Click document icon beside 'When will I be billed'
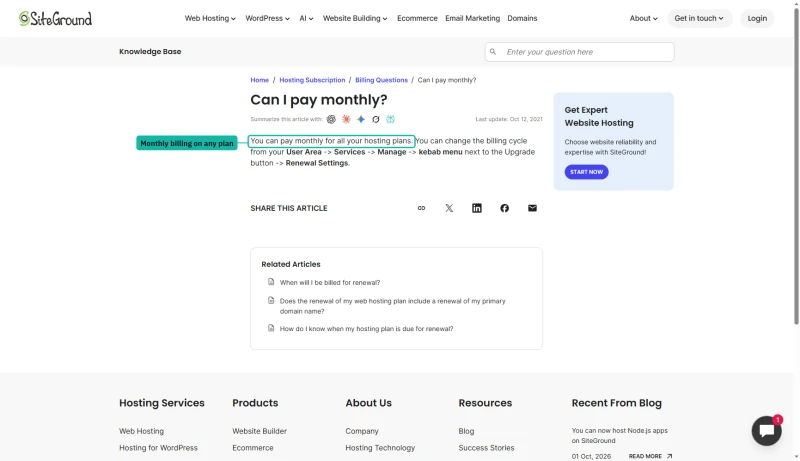 pos(271,282)
